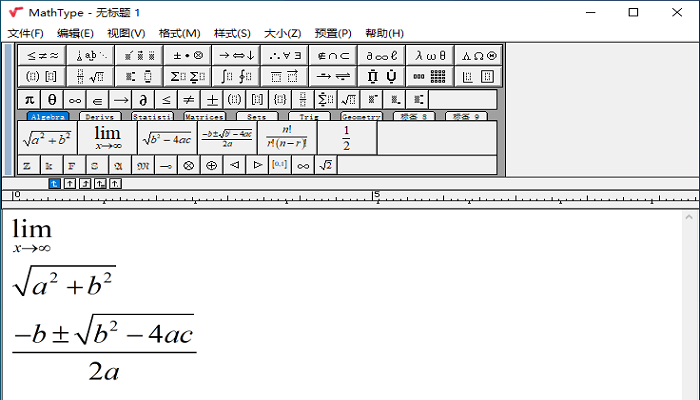Insert the pi symbol from small bar
This screenshot has height=400, width=700.
29,100
